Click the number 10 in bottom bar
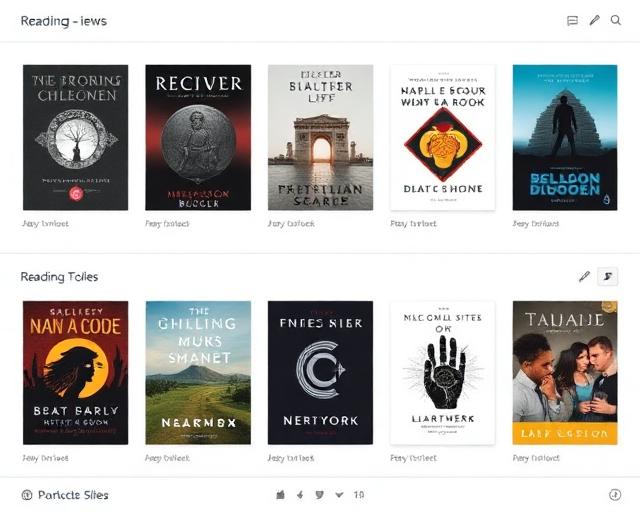 [x=359, y=495]
